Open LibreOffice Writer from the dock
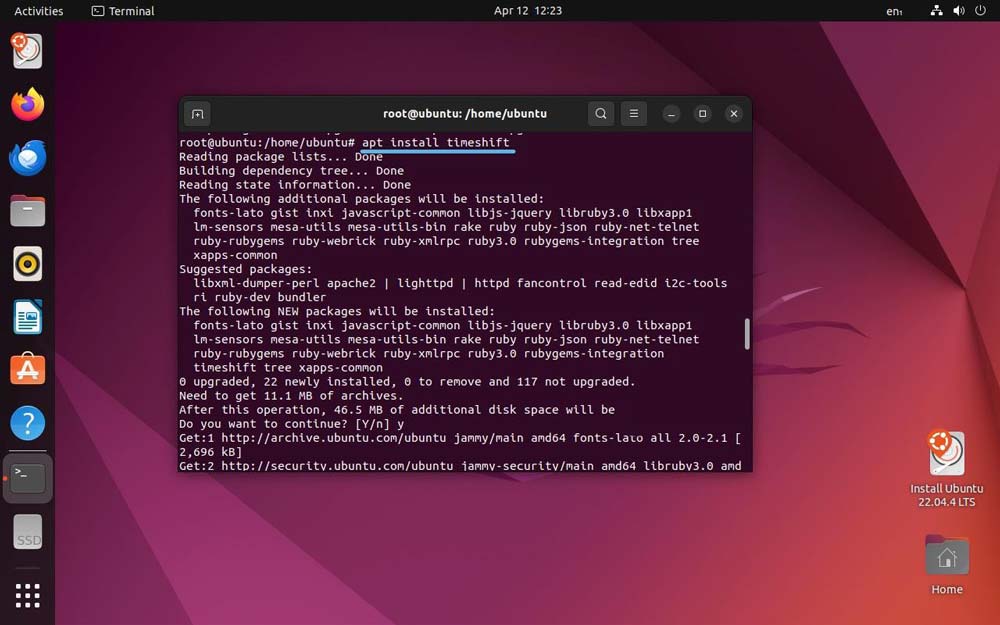The image size is (1000, 625). pyautogui.click(x=28, y=317)
